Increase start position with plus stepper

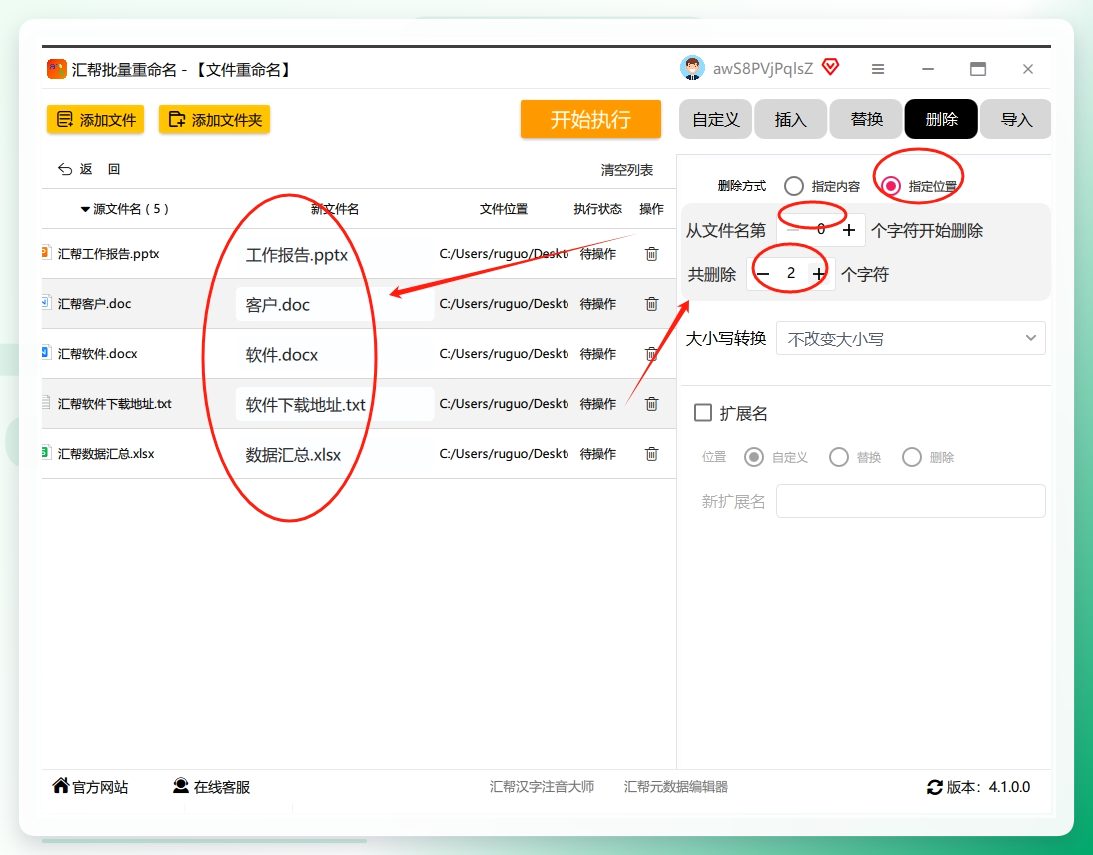pyautogui.click(x=849, y=230)
